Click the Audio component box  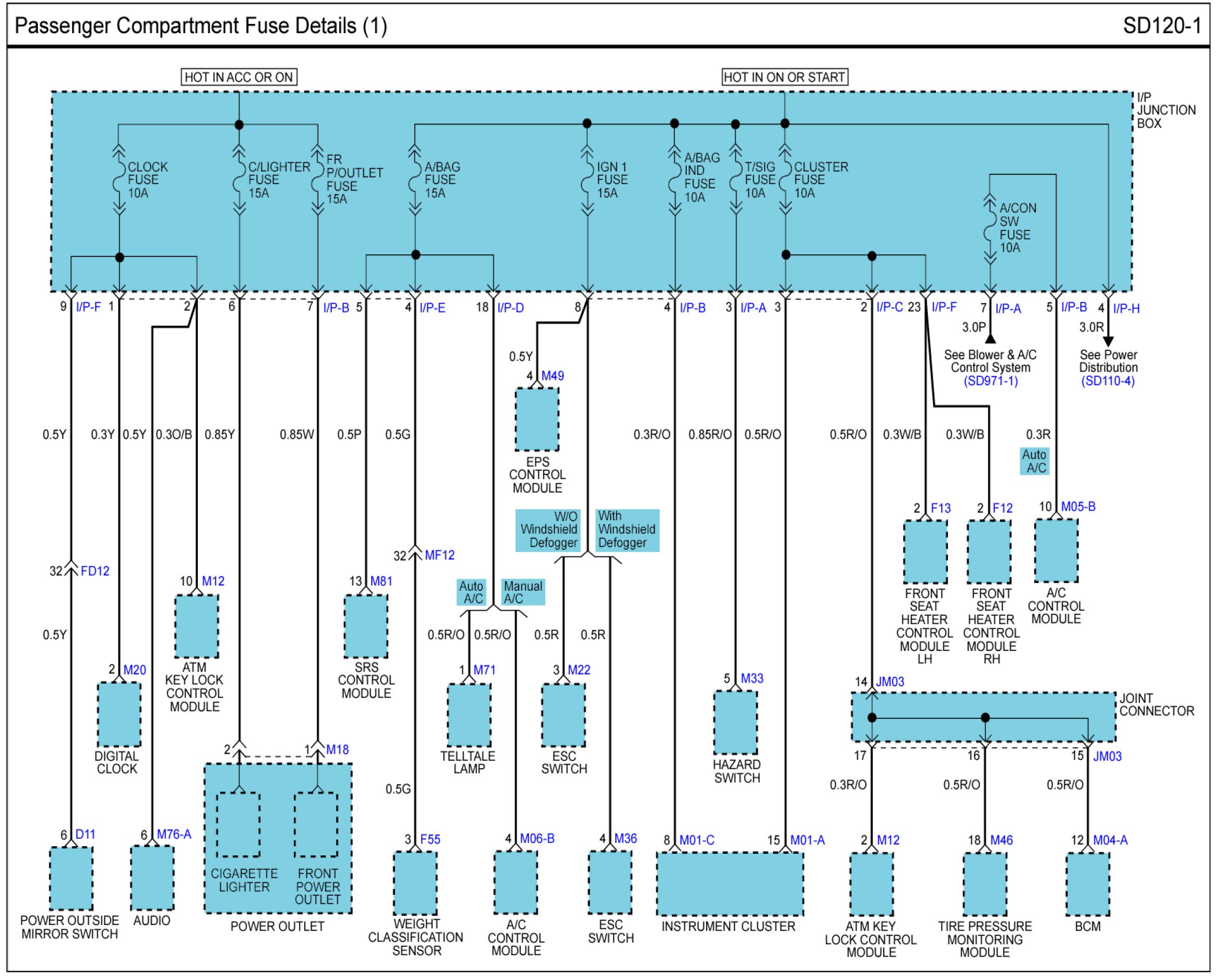pyautogui.click(x=152, y=878)
